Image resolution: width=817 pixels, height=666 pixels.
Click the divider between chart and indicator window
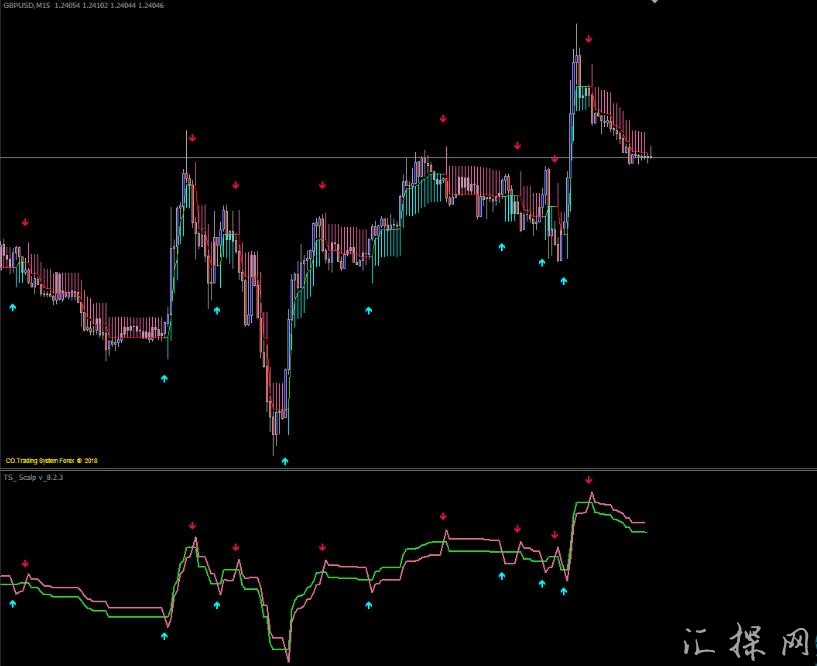(408, 470)
